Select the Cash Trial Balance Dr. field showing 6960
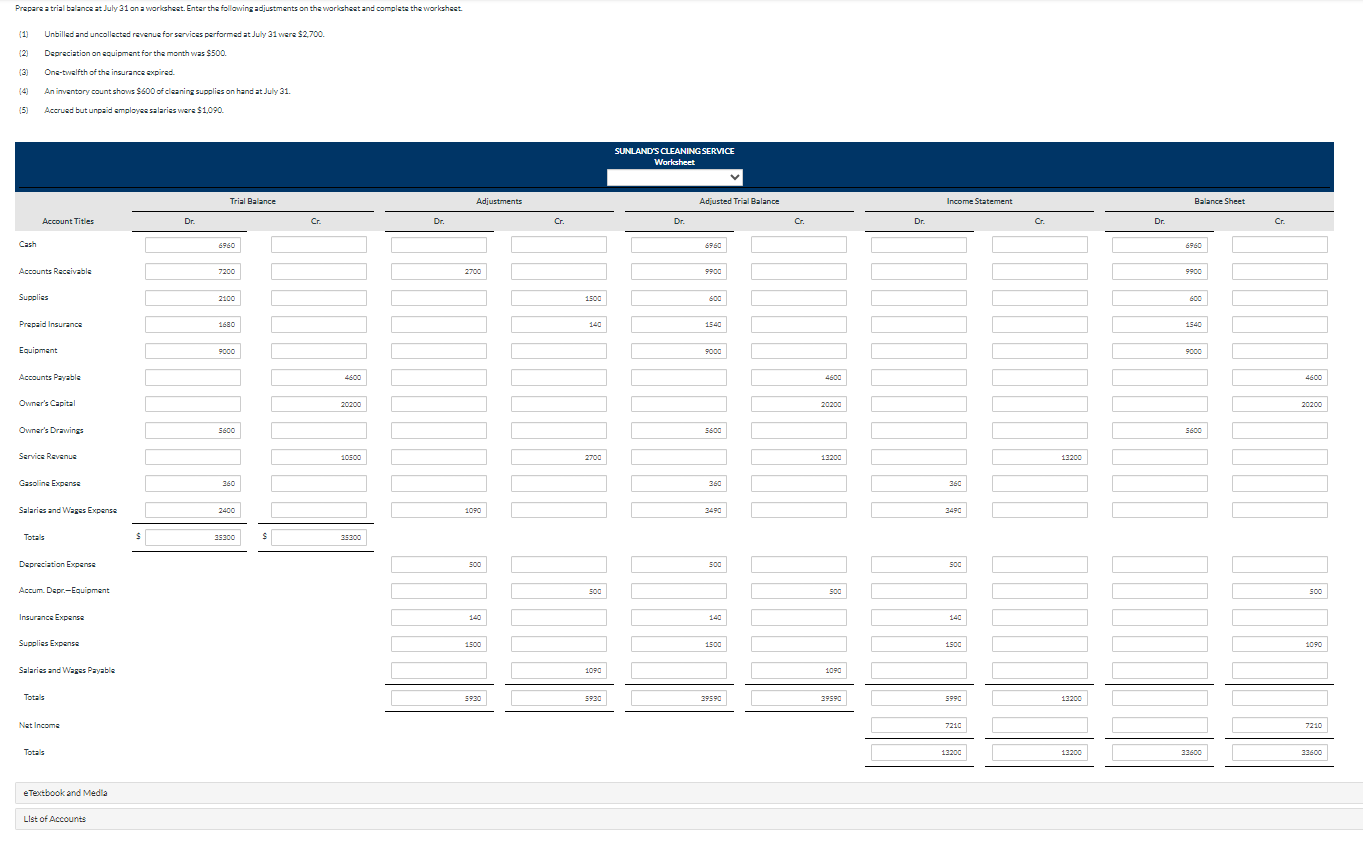Screen dimensions: 1363x846 (x=192, y=244)
